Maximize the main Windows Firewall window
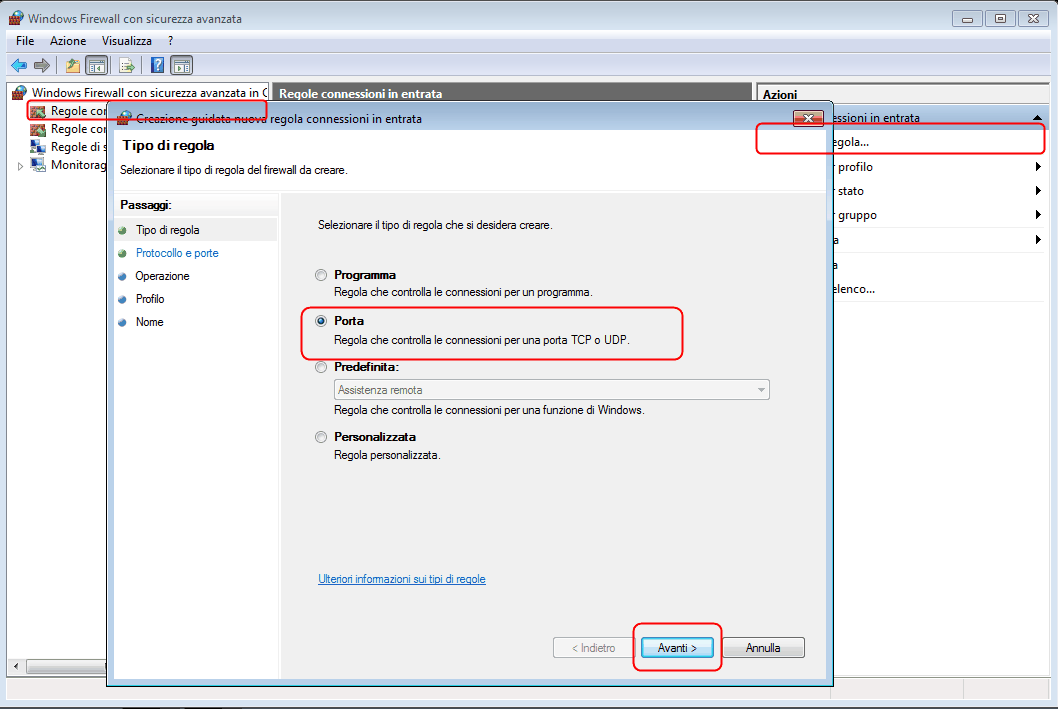 click(x=1001, y=19)
